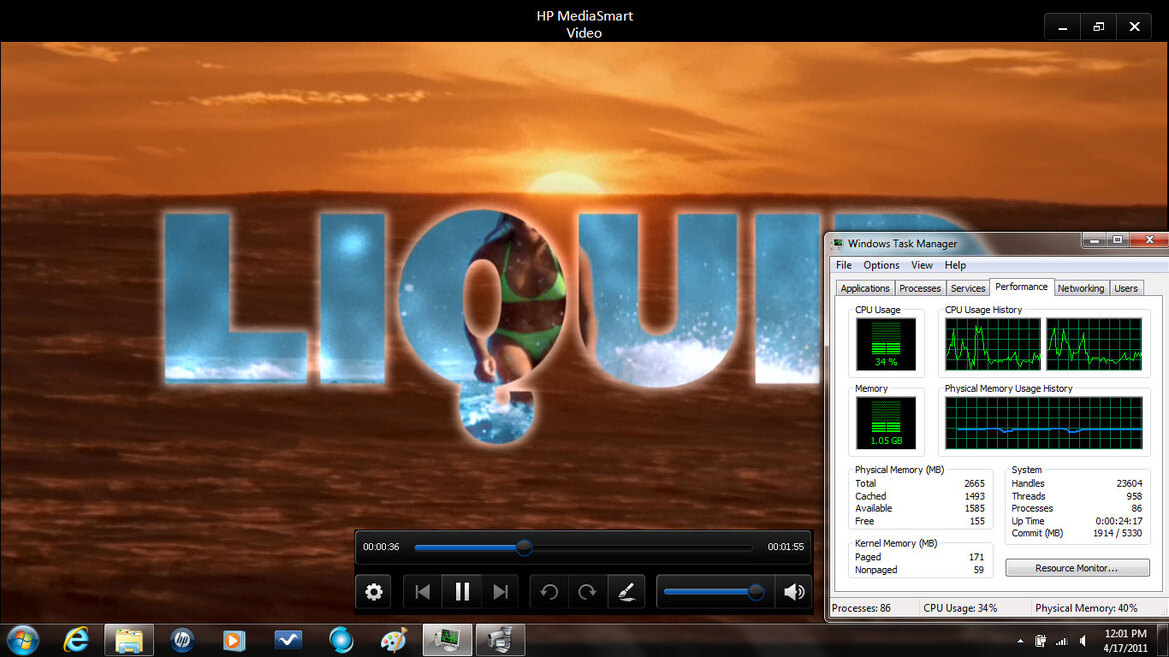1169x657 pixels.
Task: Select the MediaSmart Video taskbar button
Action: 500,640
